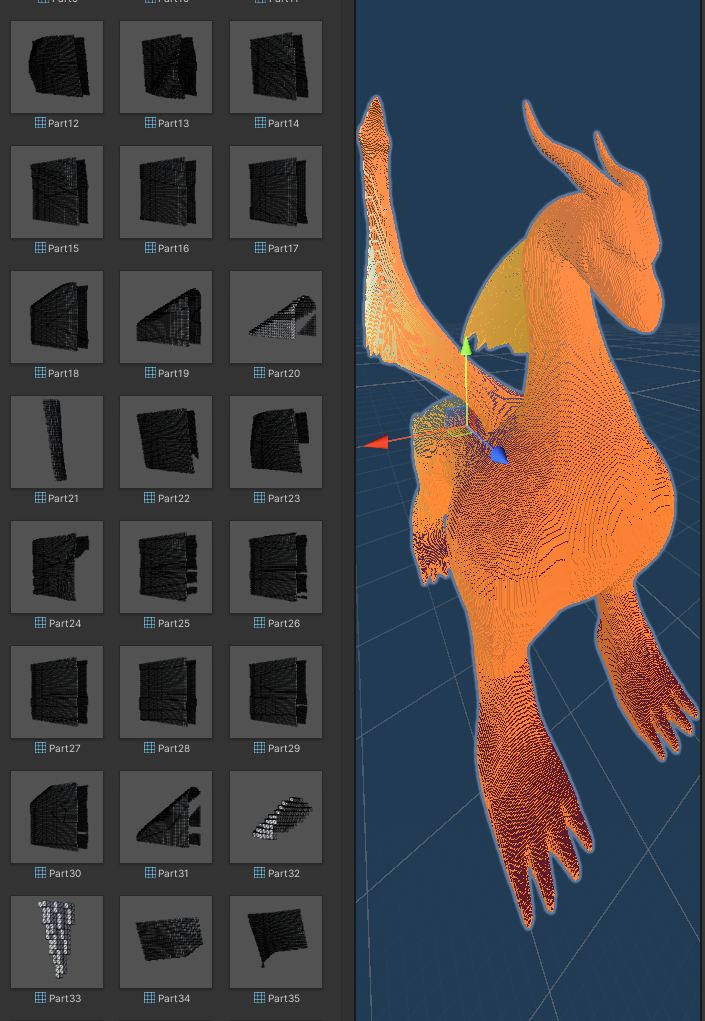This screenshot has height=1021, width=705.
Task: Click the mesh grid icon beside Part25
Action: [x=150, y=623]
